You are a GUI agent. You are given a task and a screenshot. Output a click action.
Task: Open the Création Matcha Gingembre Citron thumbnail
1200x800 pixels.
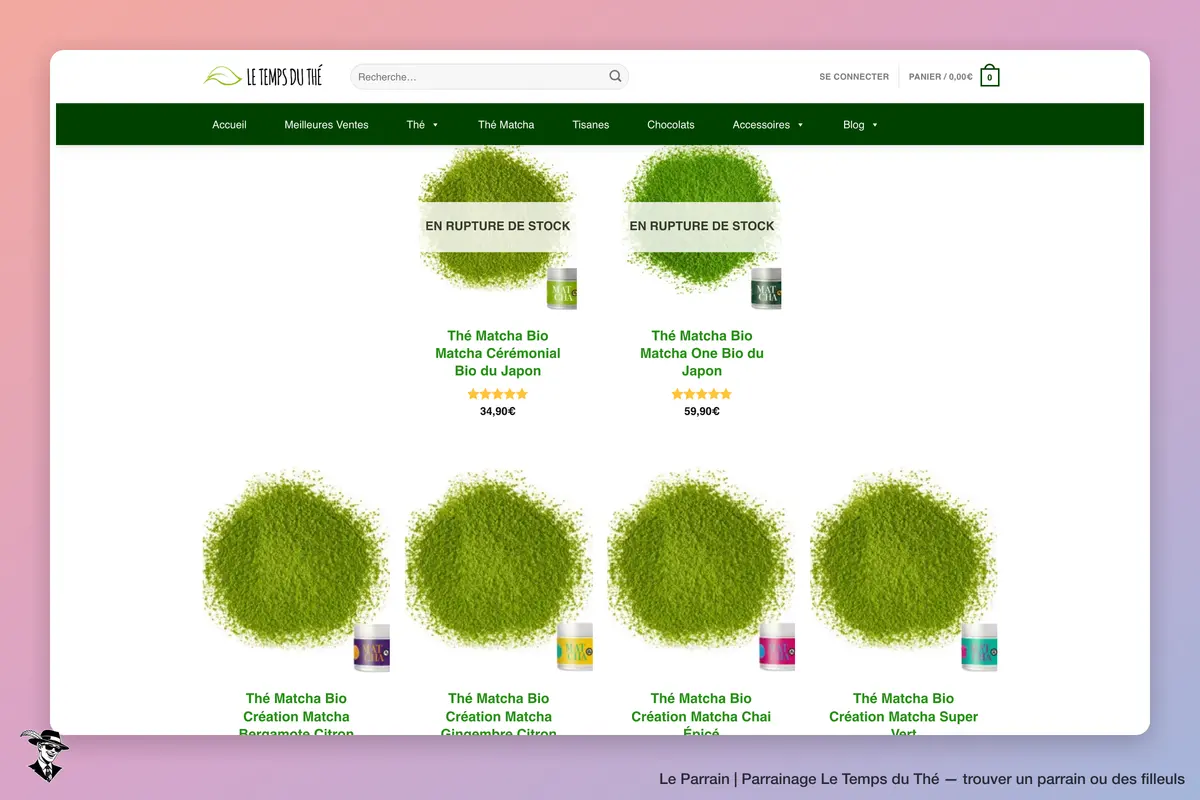[499, 570]
